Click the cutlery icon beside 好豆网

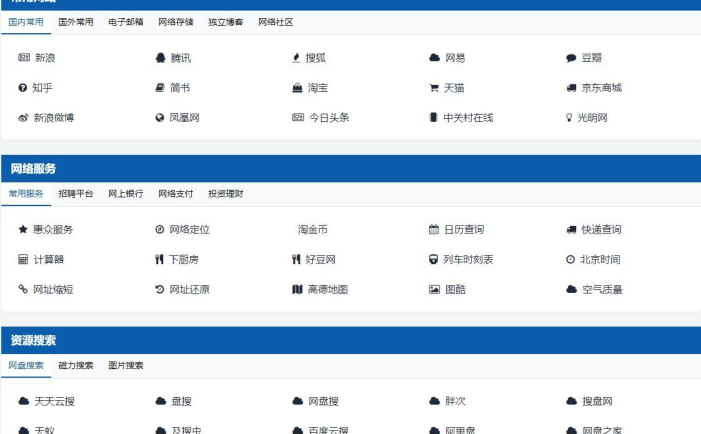point(296,259)
